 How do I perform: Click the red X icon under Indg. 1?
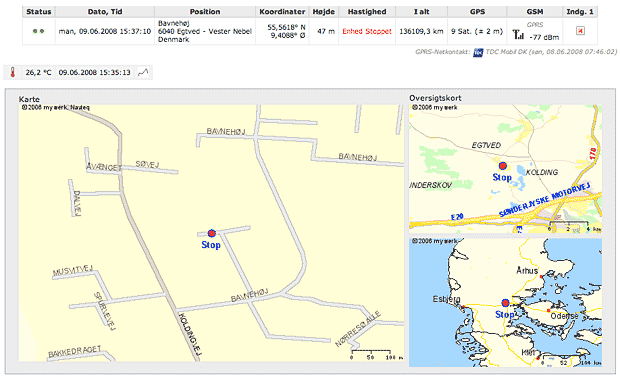pos(580,31)
